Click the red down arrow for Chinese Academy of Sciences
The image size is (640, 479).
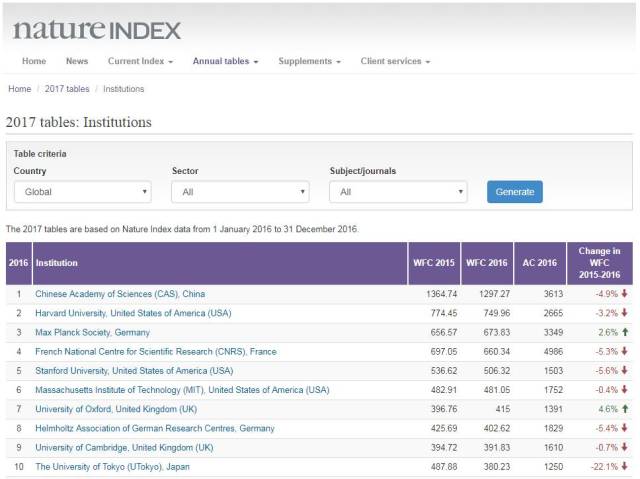pyautogui.click(x=624, y=294)
